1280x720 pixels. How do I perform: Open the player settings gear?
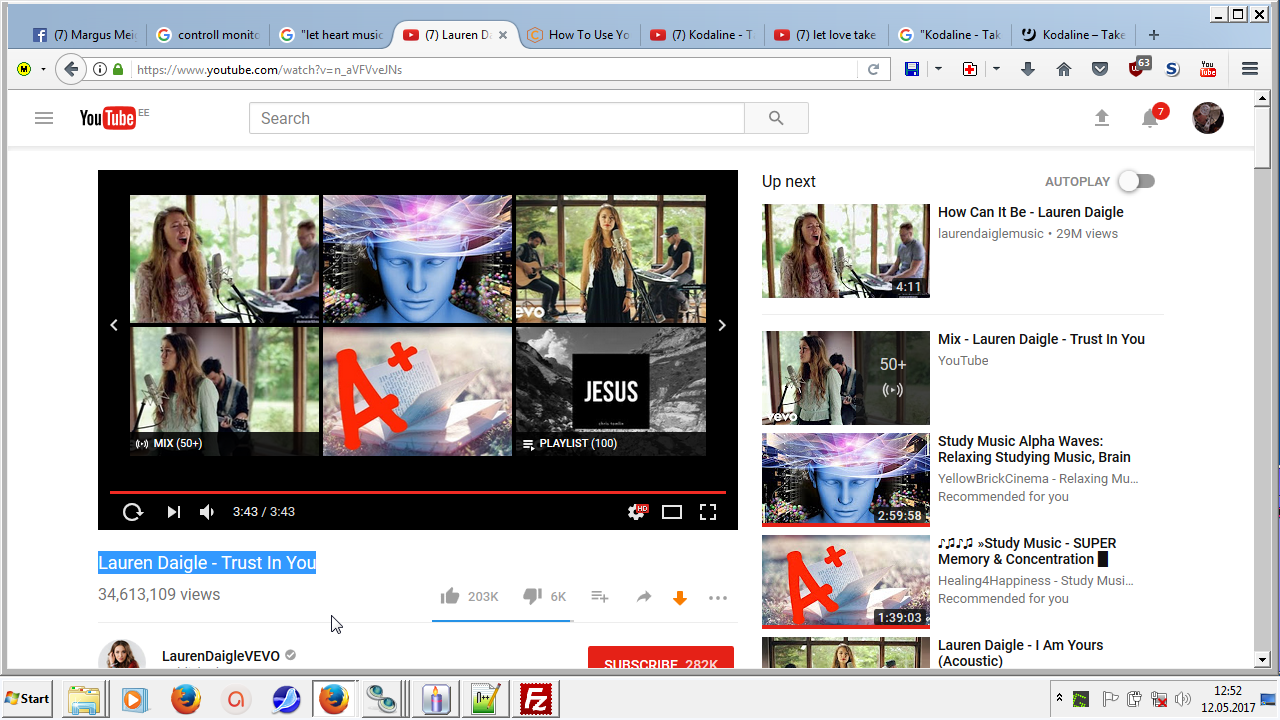click(636, 512)
